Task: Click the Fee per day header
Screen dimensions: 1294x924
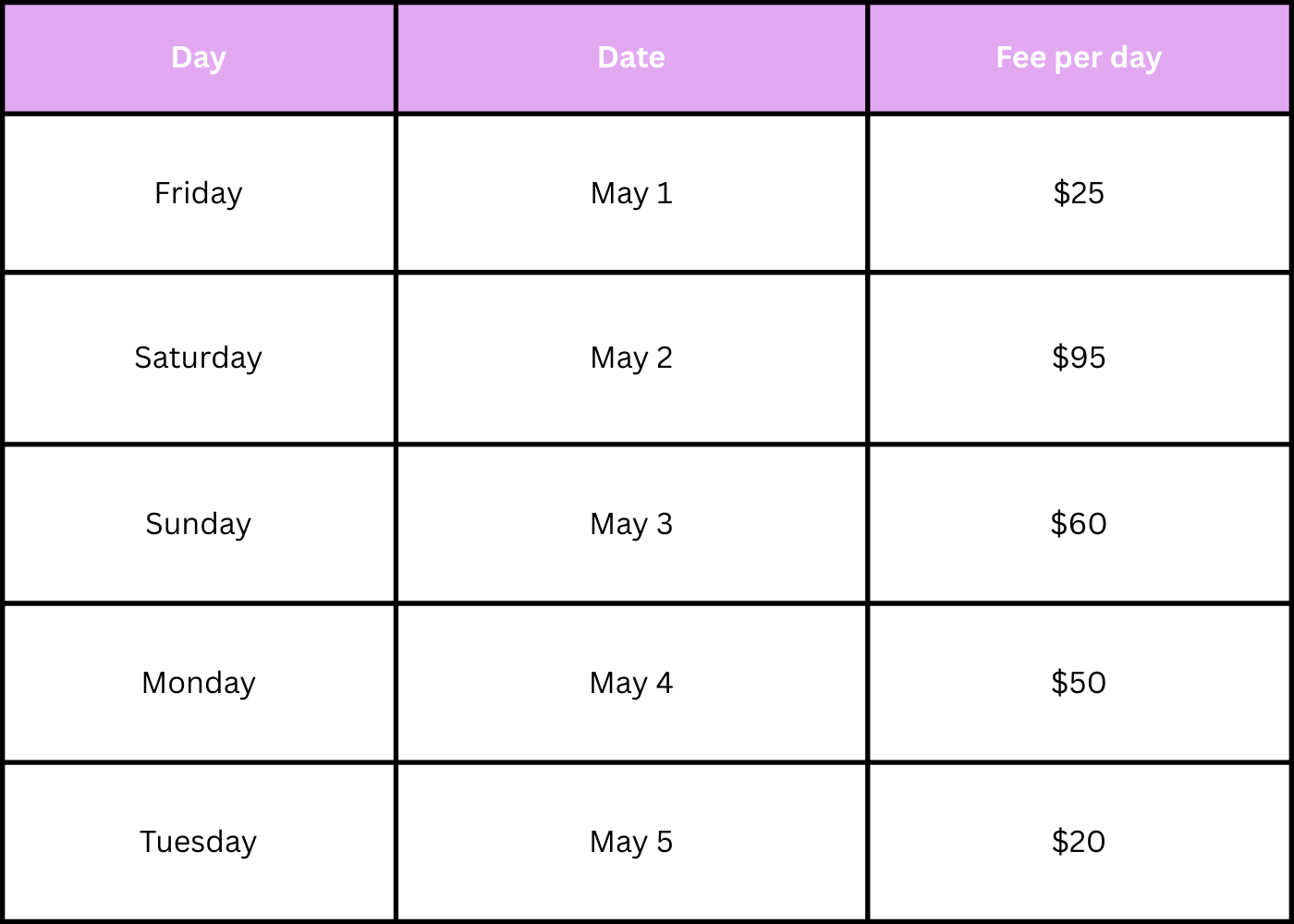Action: tap(1079, 58)
